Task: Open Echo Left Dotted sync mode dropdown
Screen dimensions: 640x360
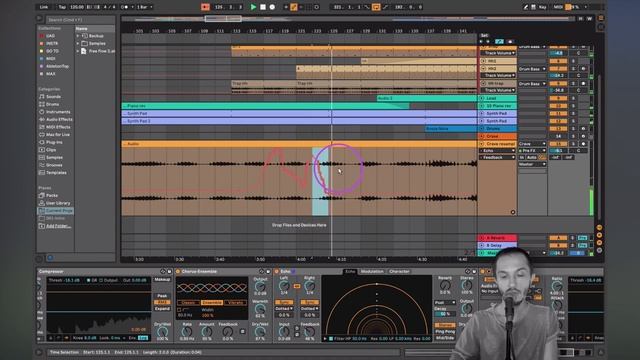Action: [x=284, y=309]
